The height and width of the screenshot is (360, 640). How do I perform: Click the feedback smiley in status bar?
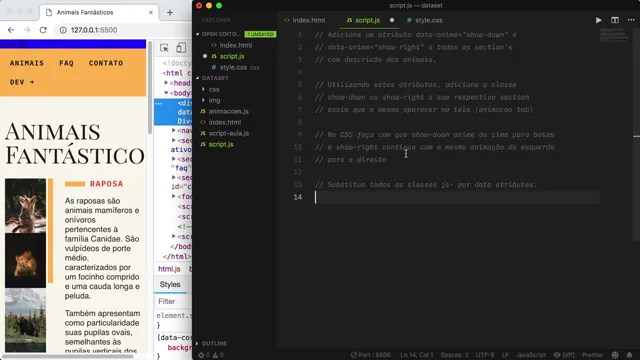click(615, 355)
